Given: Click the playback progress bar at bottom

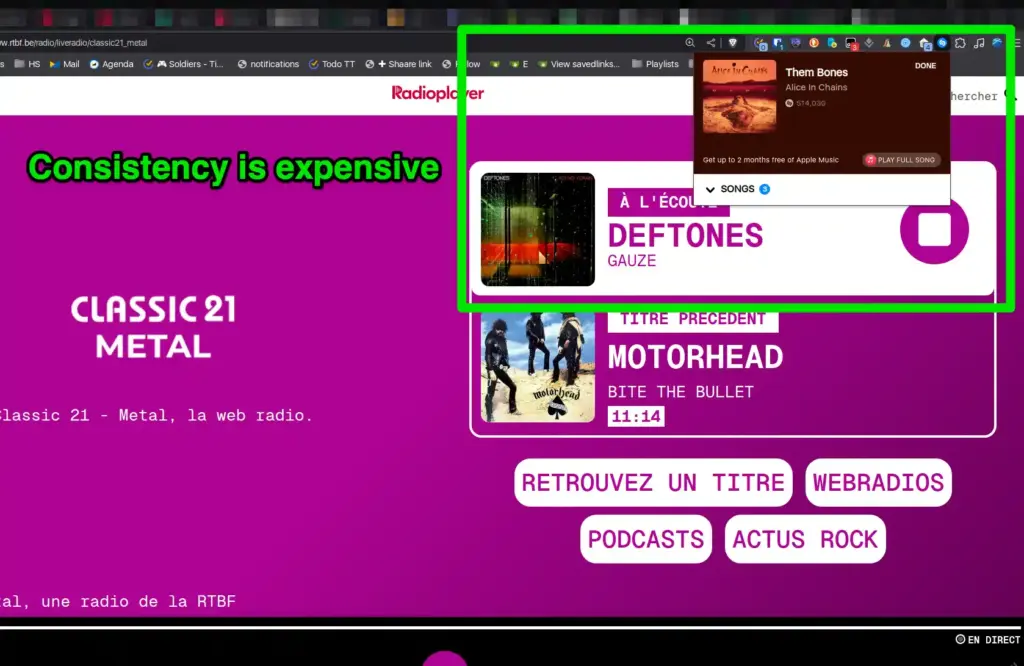Looking at the screenshot, I should [512, 627].
